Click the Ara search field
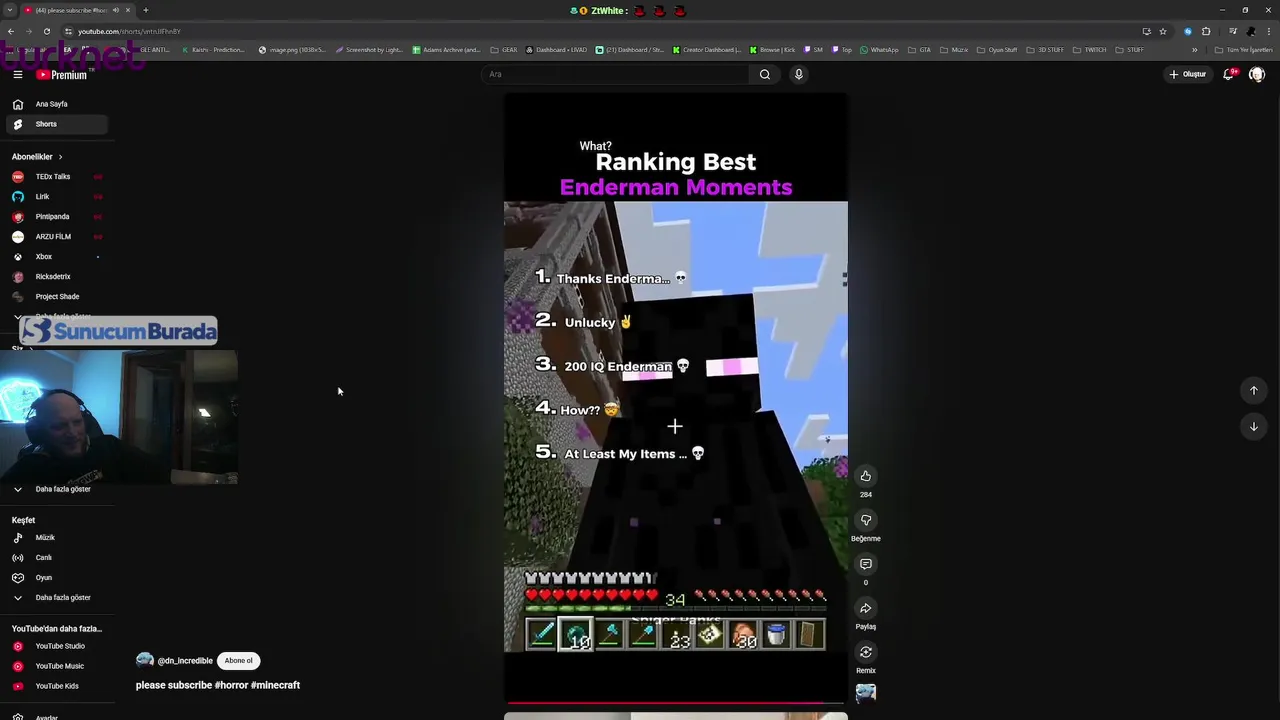The image size is (1280, 720). click(x=615, y=74)
